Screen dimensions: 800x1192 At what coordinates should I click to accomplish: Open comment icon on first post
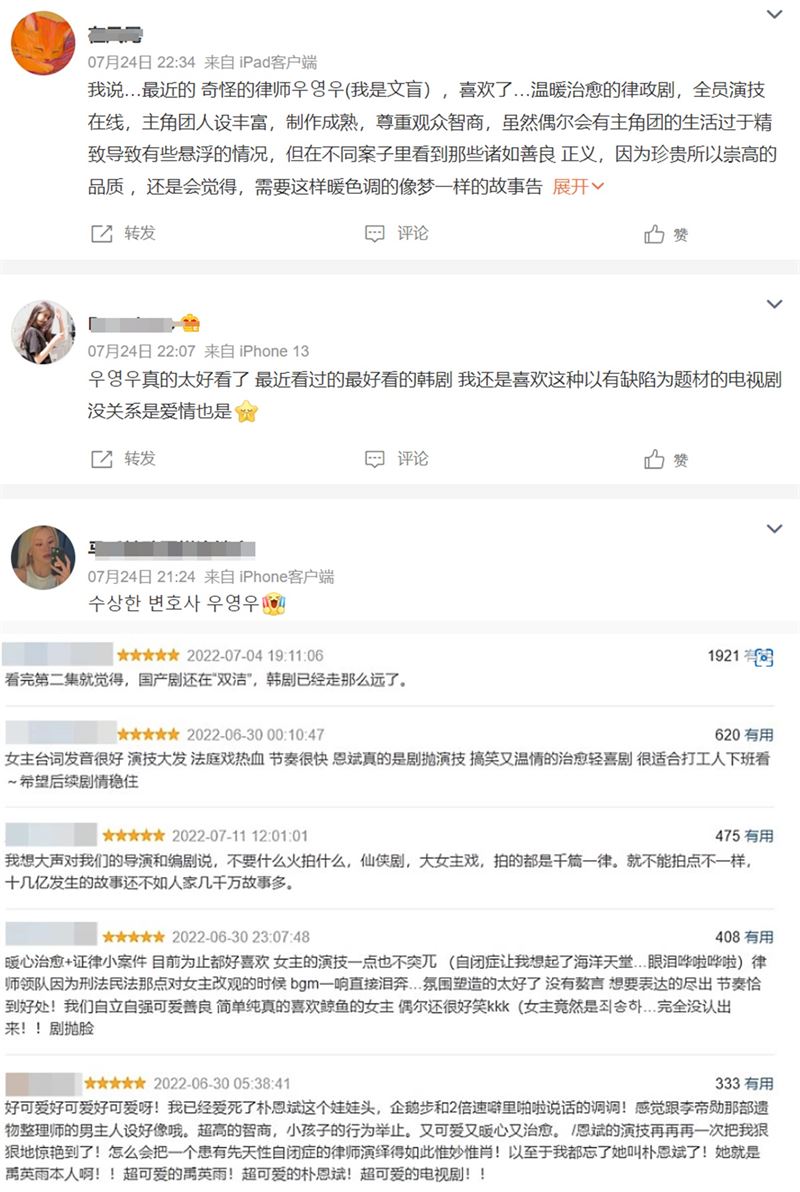coord(374,233)
